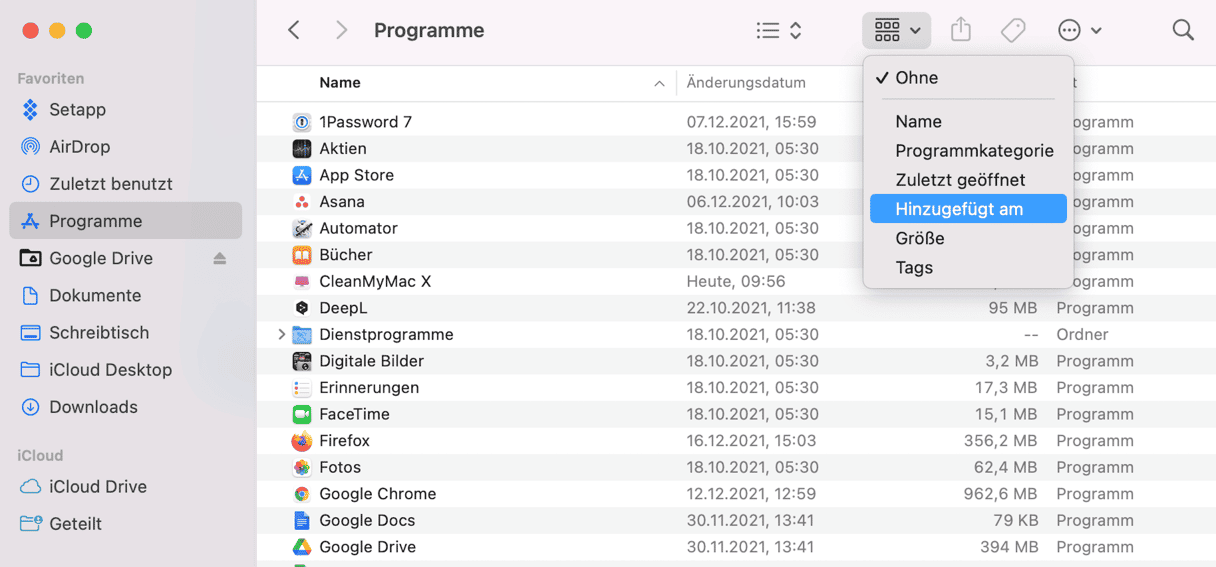Screen dimensions: 1216x567
Task: Eject Google Drive in sidebar
Action: [x=220, y=258]
